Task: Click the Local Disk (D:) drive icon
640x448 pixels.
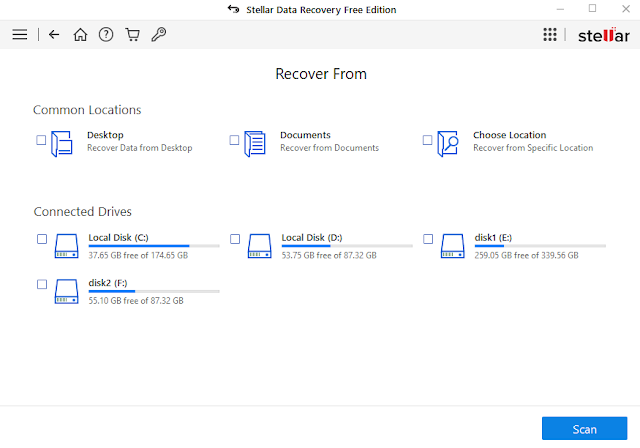Action: pos(260,246)
